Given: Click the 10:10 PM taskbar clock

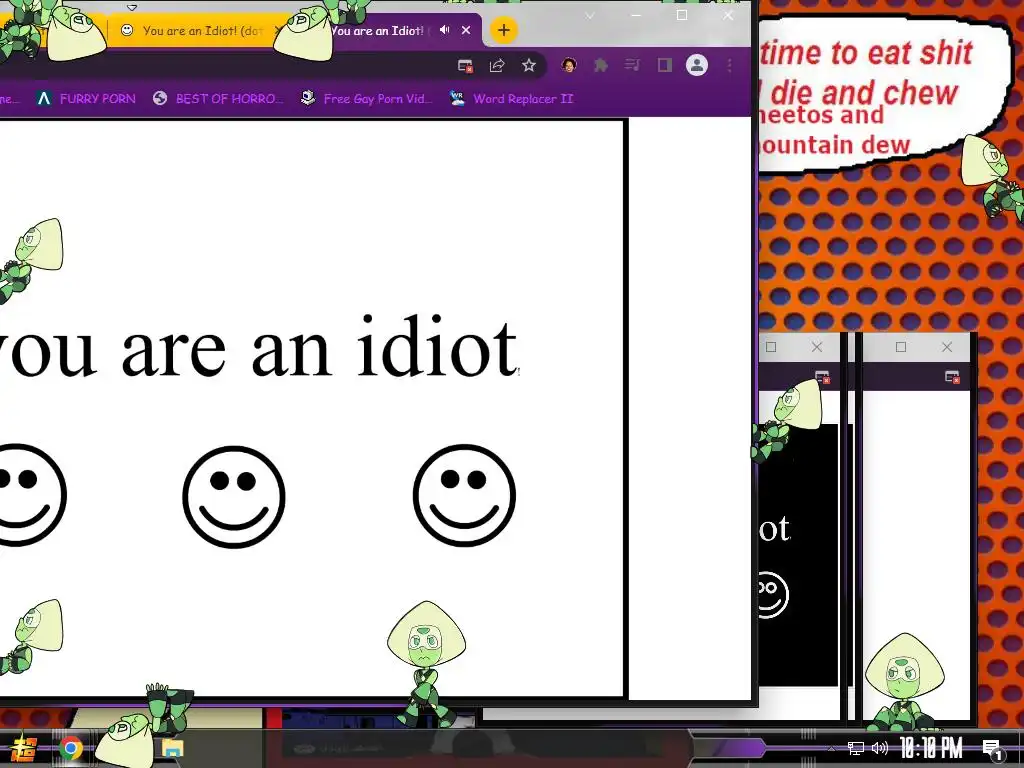Looking at the screenshot, I should (931, 748).
